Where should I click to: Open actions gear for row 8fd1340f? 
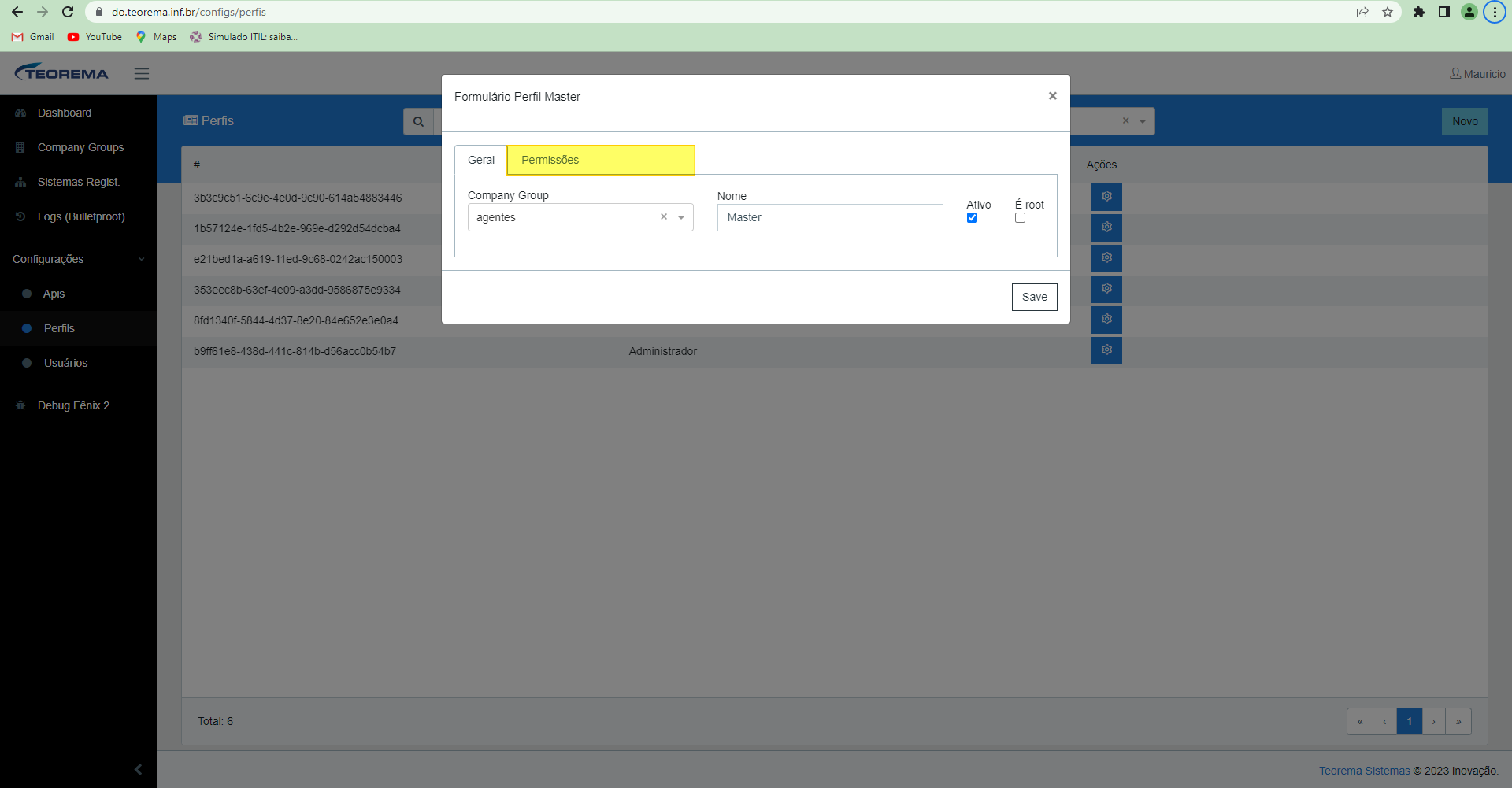click(1106, 319)
